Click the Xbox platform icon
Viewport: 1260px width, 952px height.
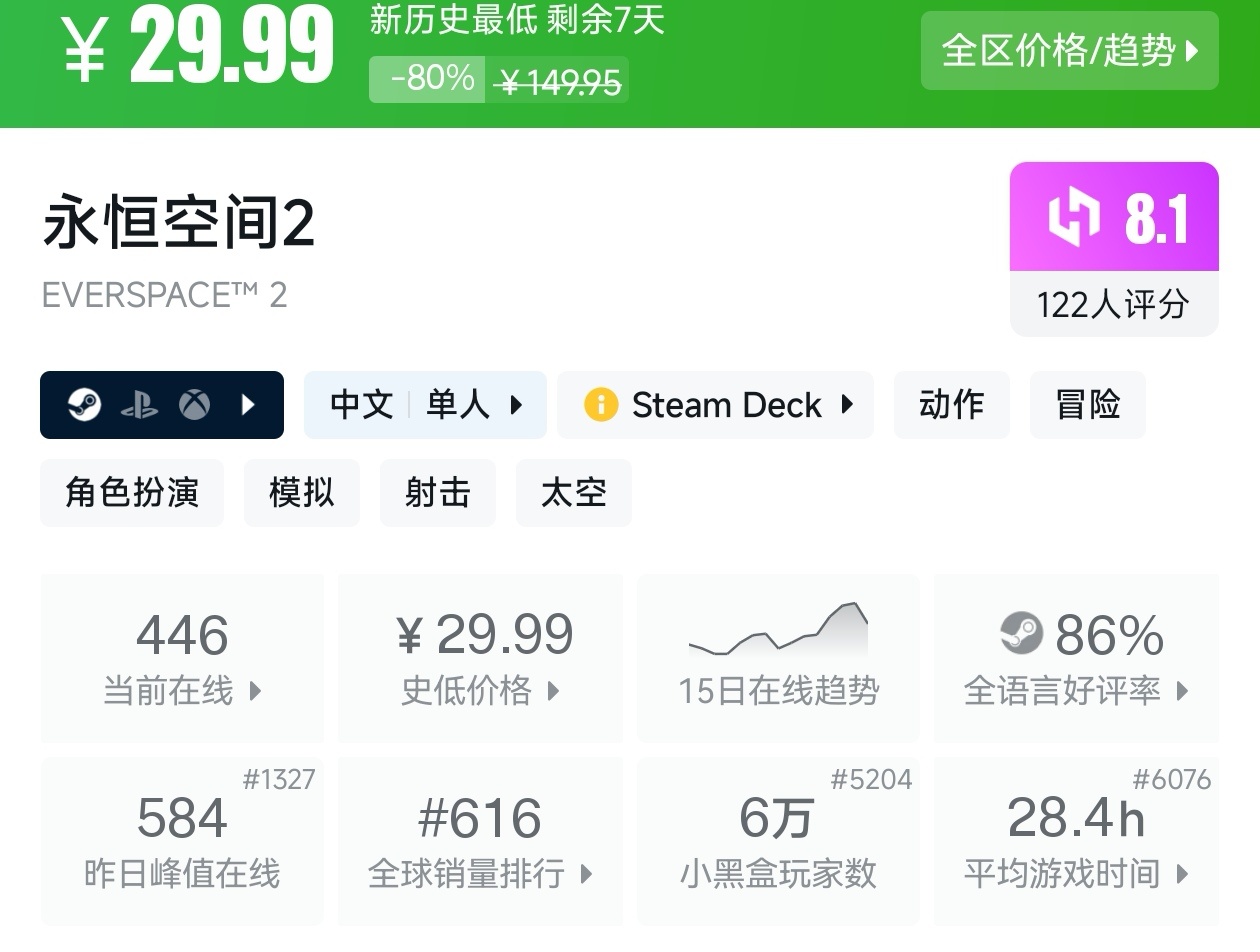click(x=194, y=405)
